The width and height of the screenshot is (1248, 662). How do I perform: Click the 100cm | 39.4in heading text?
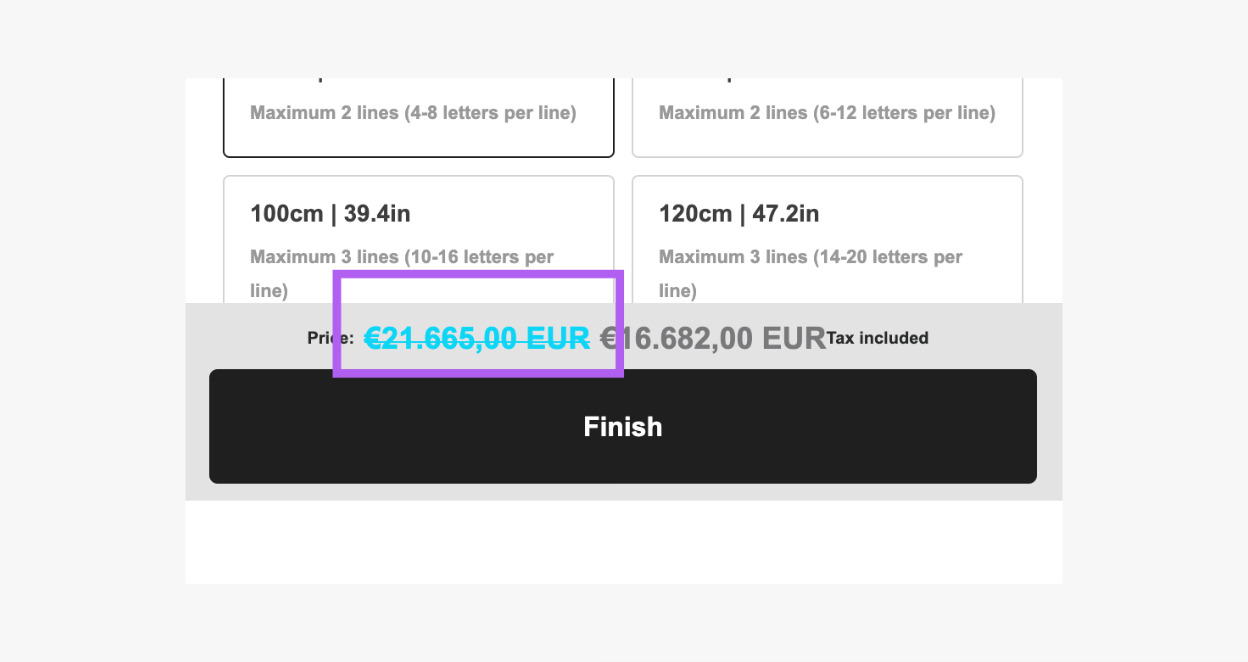330,214
